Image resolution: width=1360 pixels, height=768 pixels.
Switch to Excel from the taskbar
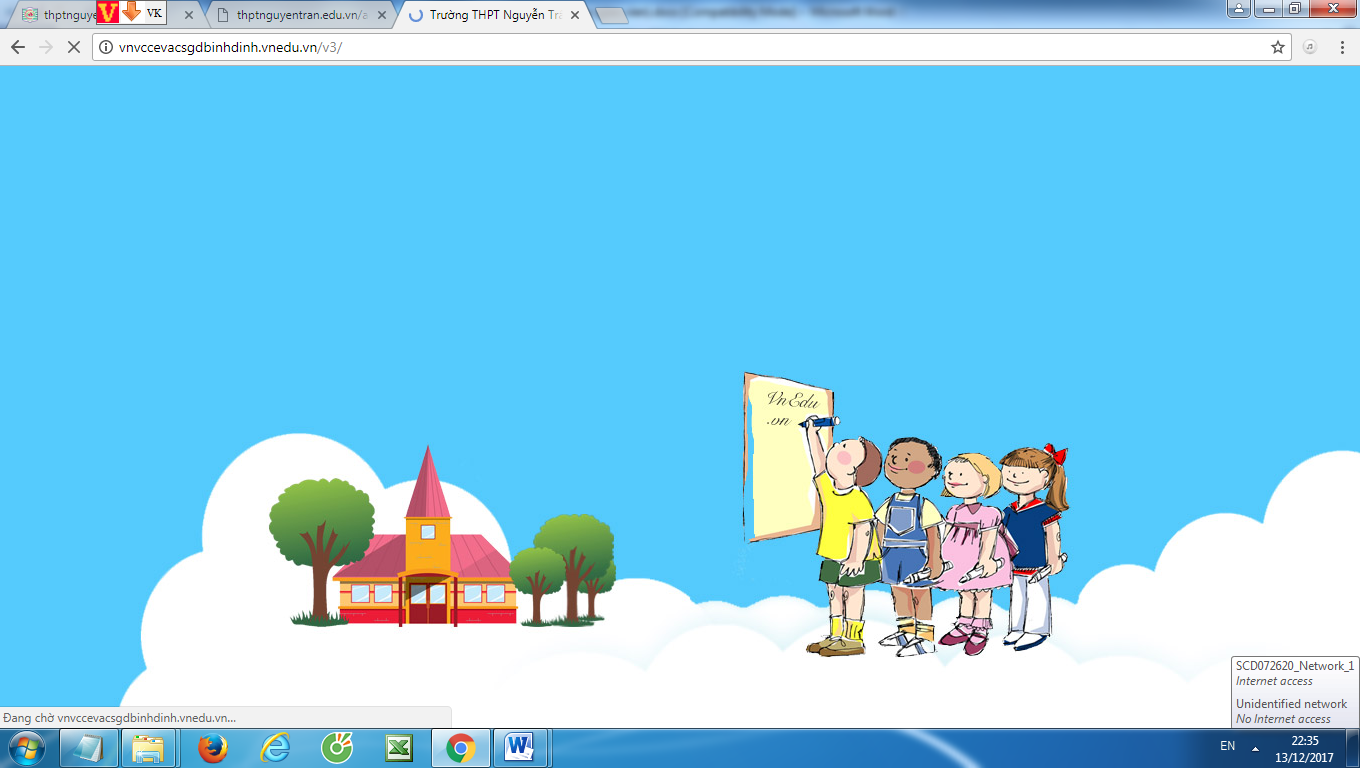coord(399,747)
